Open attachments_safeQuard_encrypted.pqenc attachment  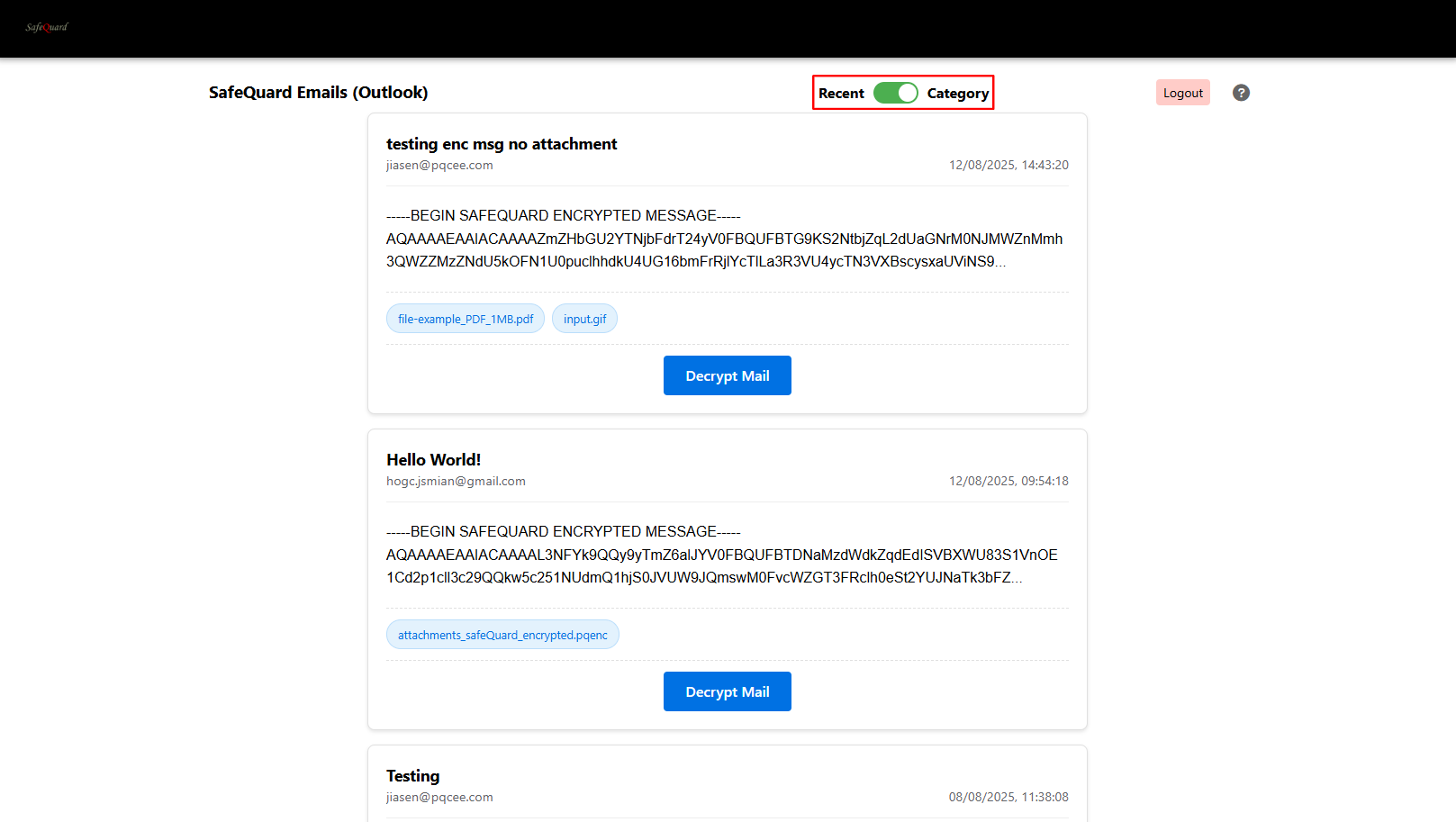click(x=502, y=635)
